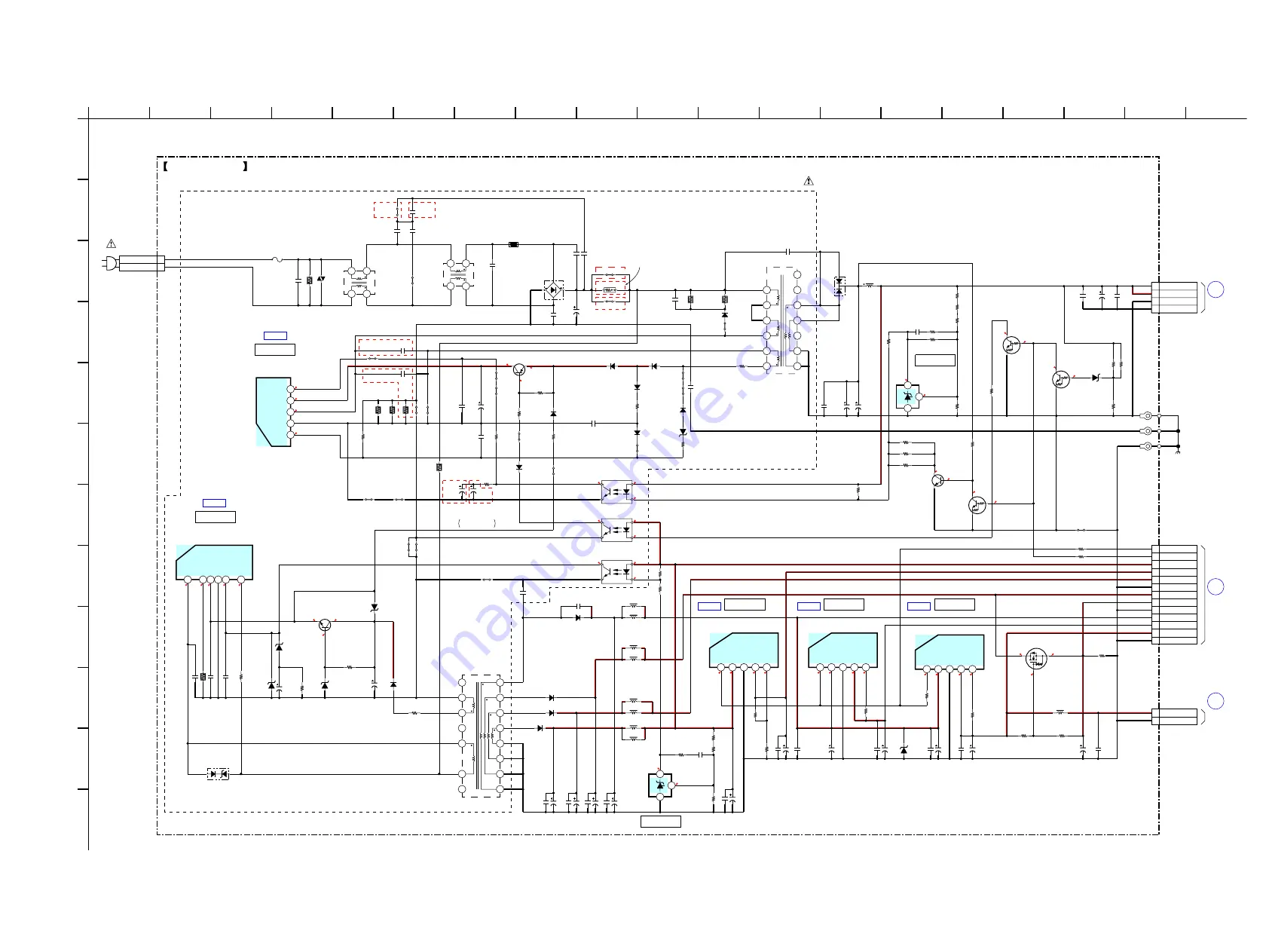Select the two-pin connector at the bottom right
Viewport: 1266px width, 952px height.
point(1174,717)
